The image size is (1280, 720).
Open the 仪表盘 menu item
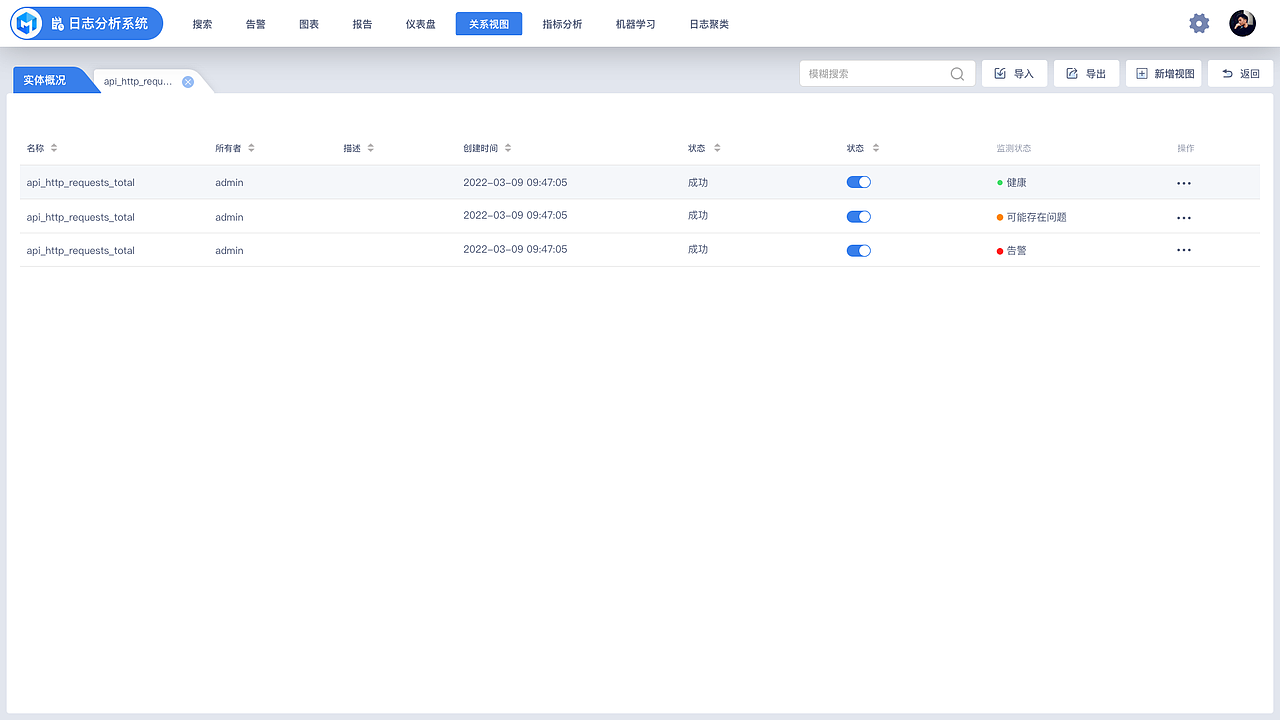click(x=420, y=23)
